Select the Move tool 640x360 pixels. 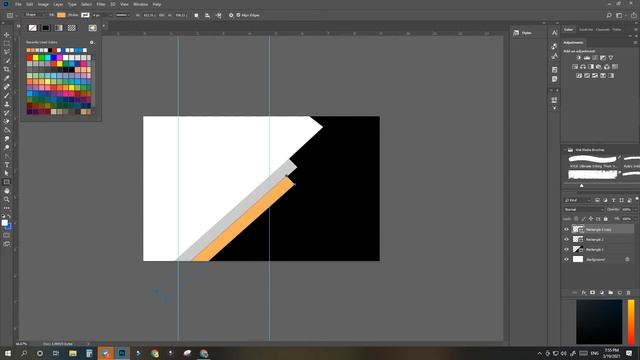coord(7,35)
